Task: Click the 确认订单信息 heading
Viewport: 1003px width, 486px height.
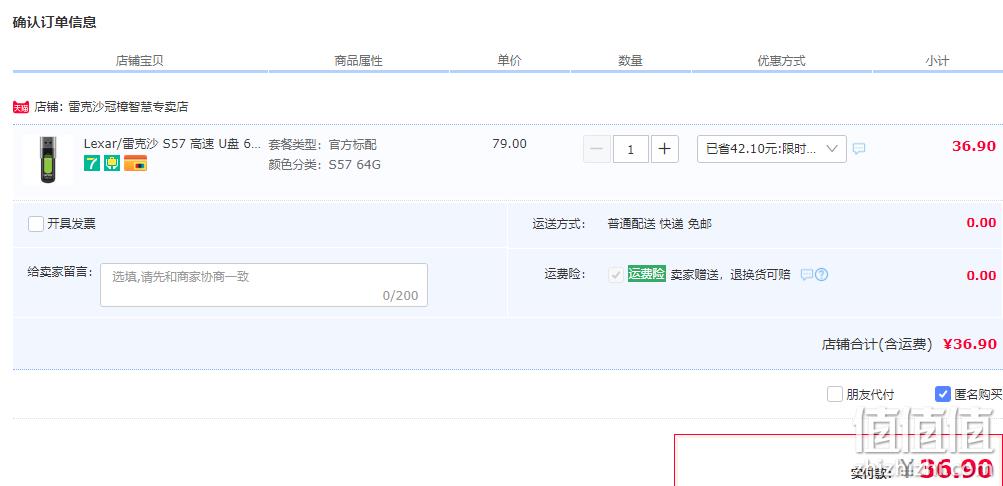Action: tap(54, 22)
